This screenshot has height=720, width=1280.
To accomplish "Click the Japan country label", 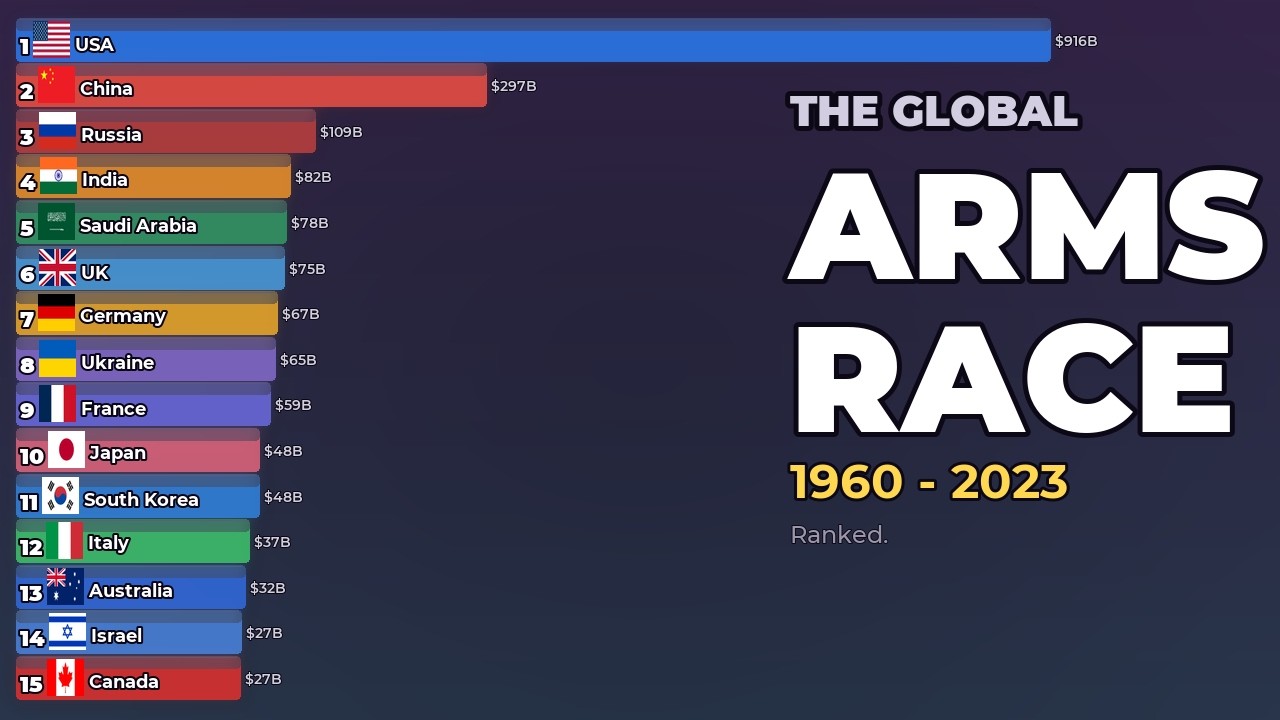I will pyautogui.click(x=118, y=453).
